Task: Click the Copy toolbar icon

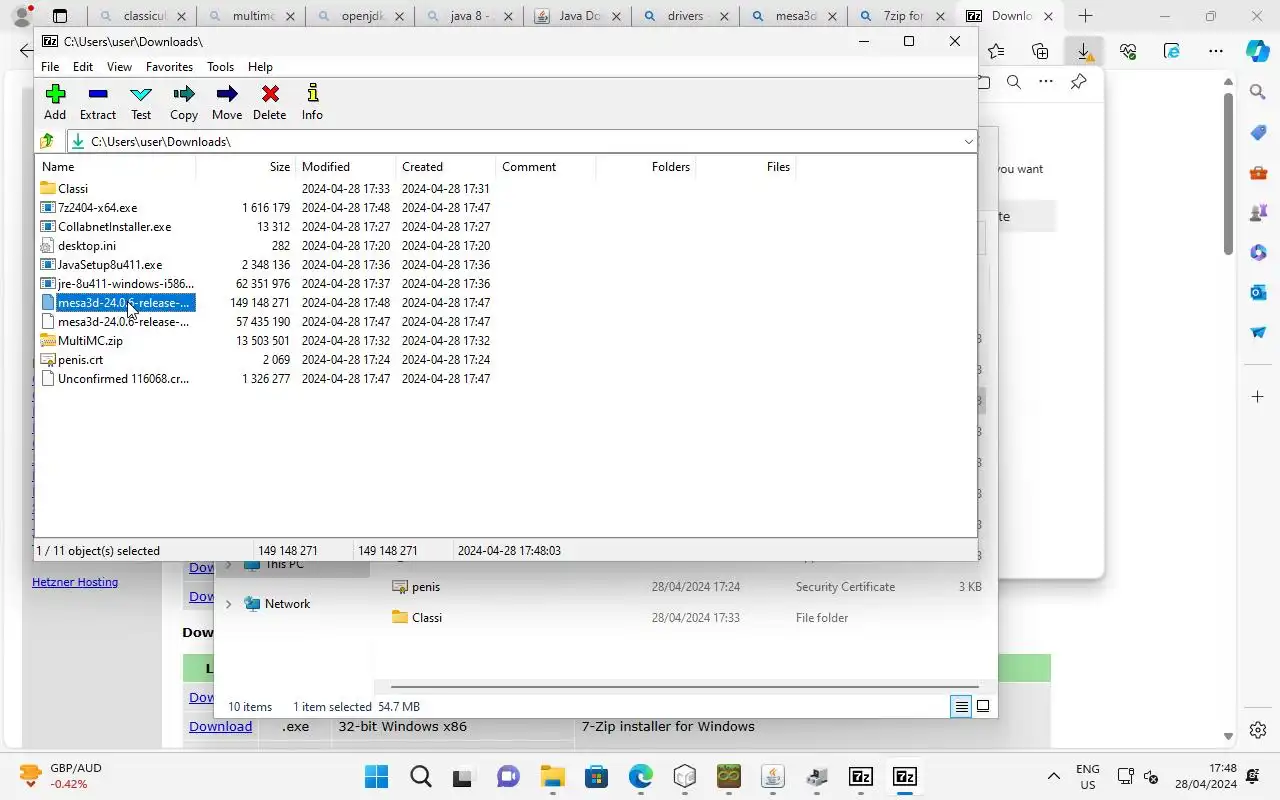Action: (184, 102)
